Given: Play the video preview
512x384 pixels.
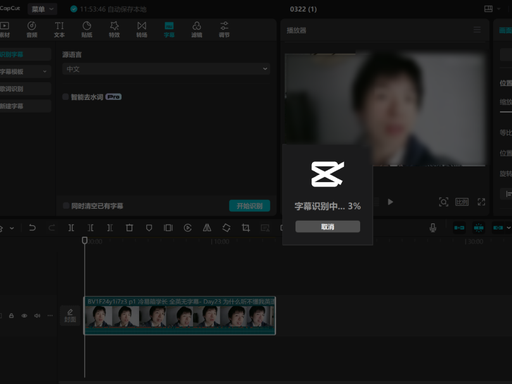Looking at the screenshot, I should coord(390,202).
